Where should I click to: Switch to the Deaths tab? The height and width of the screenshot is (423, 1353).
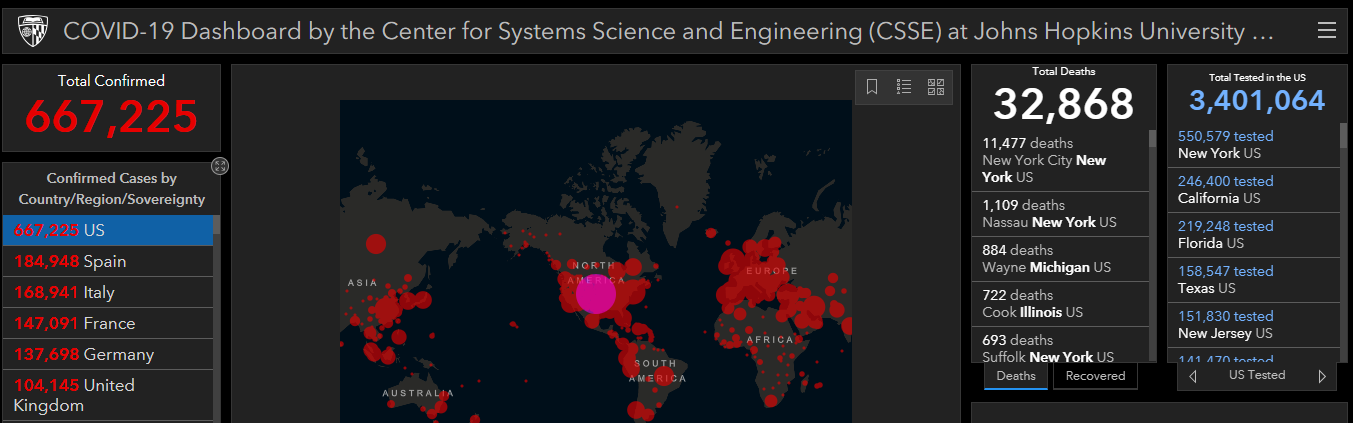coord(1016,376)
